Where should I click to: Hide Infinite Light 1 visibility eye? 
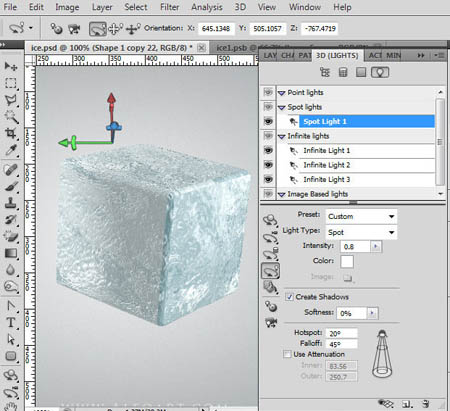click(268, 150)
